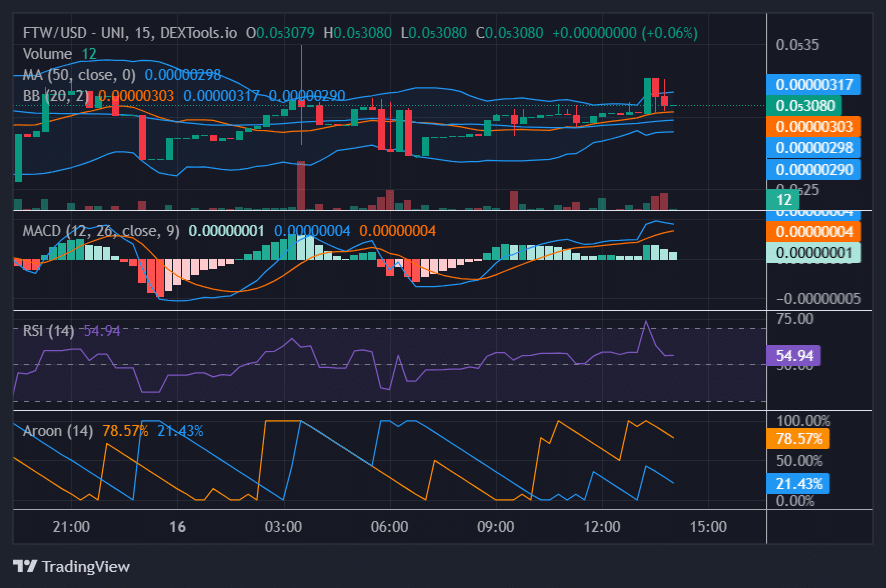
Task: Click the orange Aroon Up label 78.57%
Action: coord(798,439)
